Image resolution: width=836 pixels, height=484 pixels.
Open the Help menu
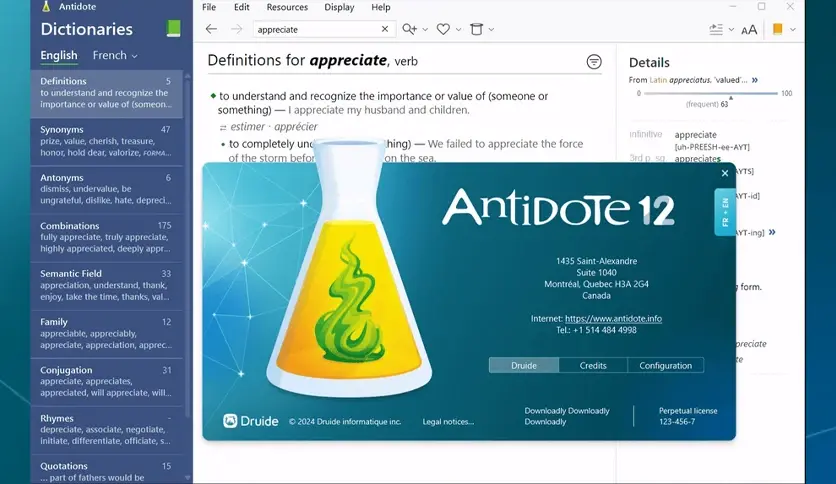click(381, 7)
